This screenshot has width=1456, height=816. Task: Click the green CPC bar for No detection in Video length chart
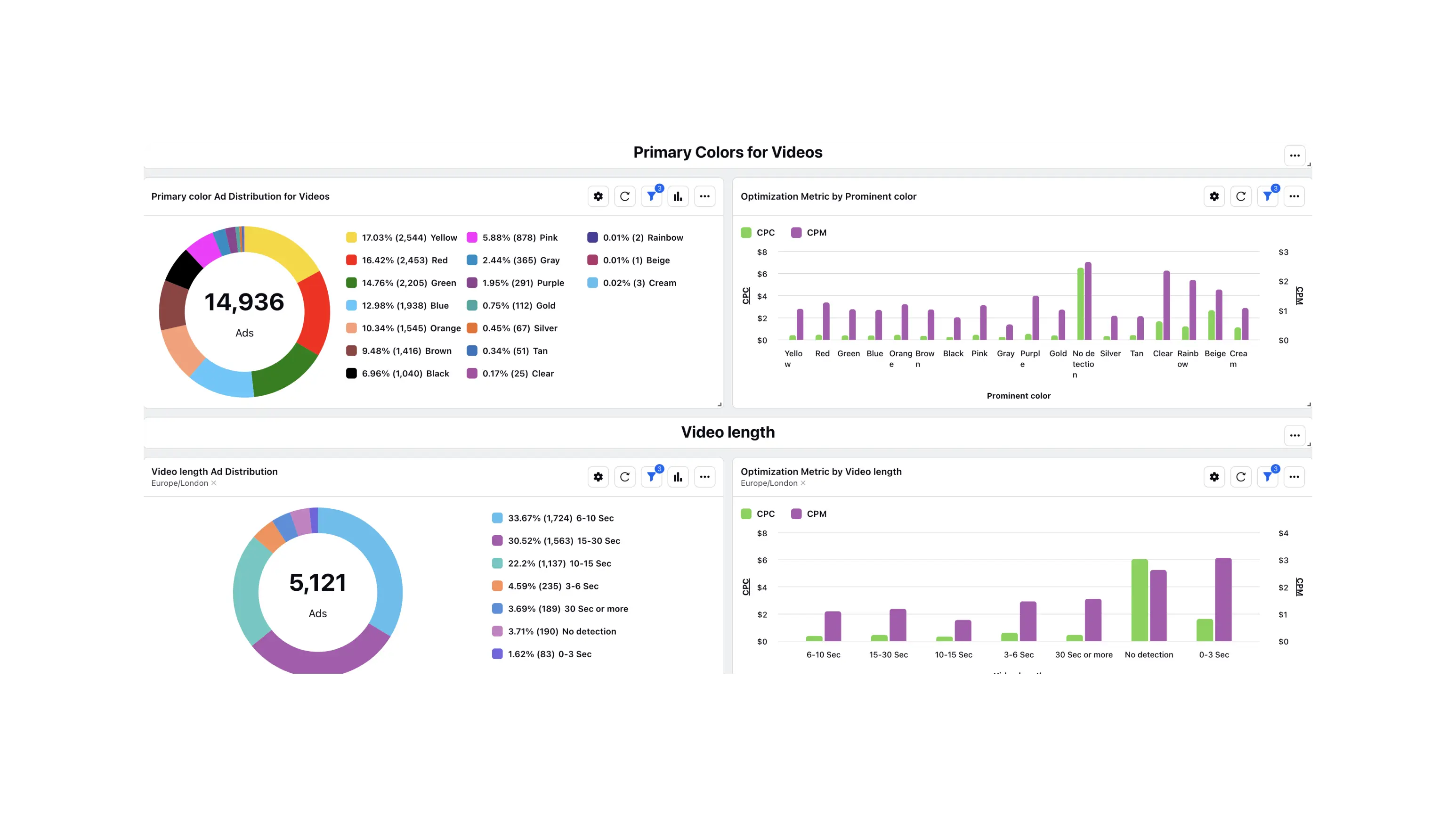(1140, 600)
